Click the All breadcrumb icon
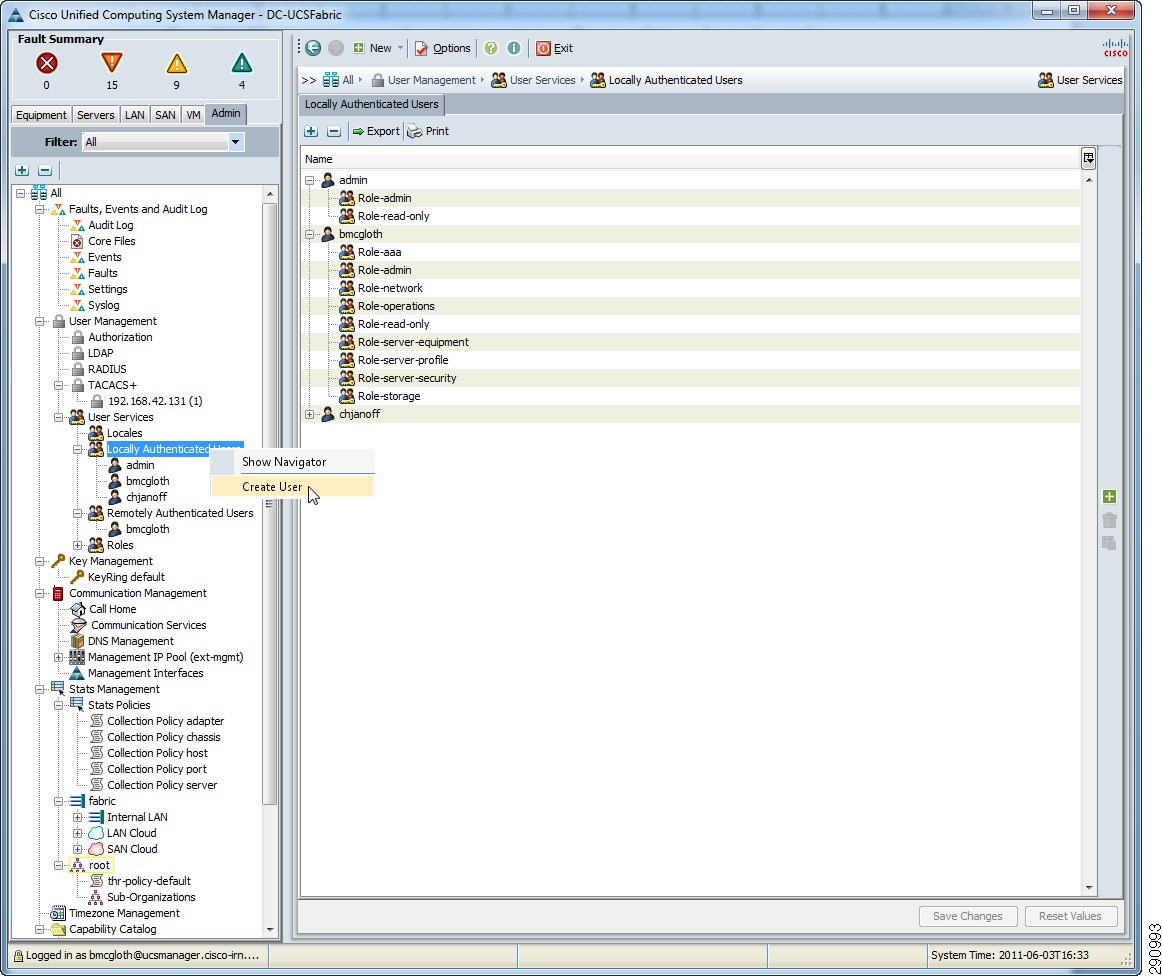Image resolution: width=1162 pixels, height=976 pixels. [x=331, y=80]
